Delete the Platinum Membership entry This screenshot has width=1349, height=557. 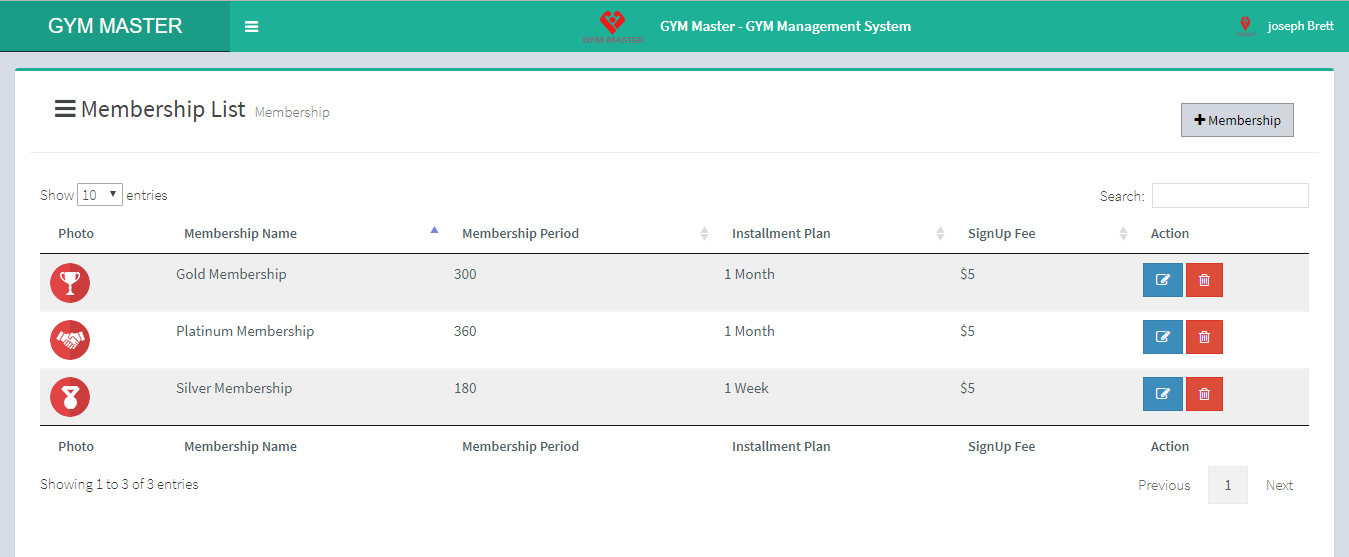click(x=1204, y=338)
